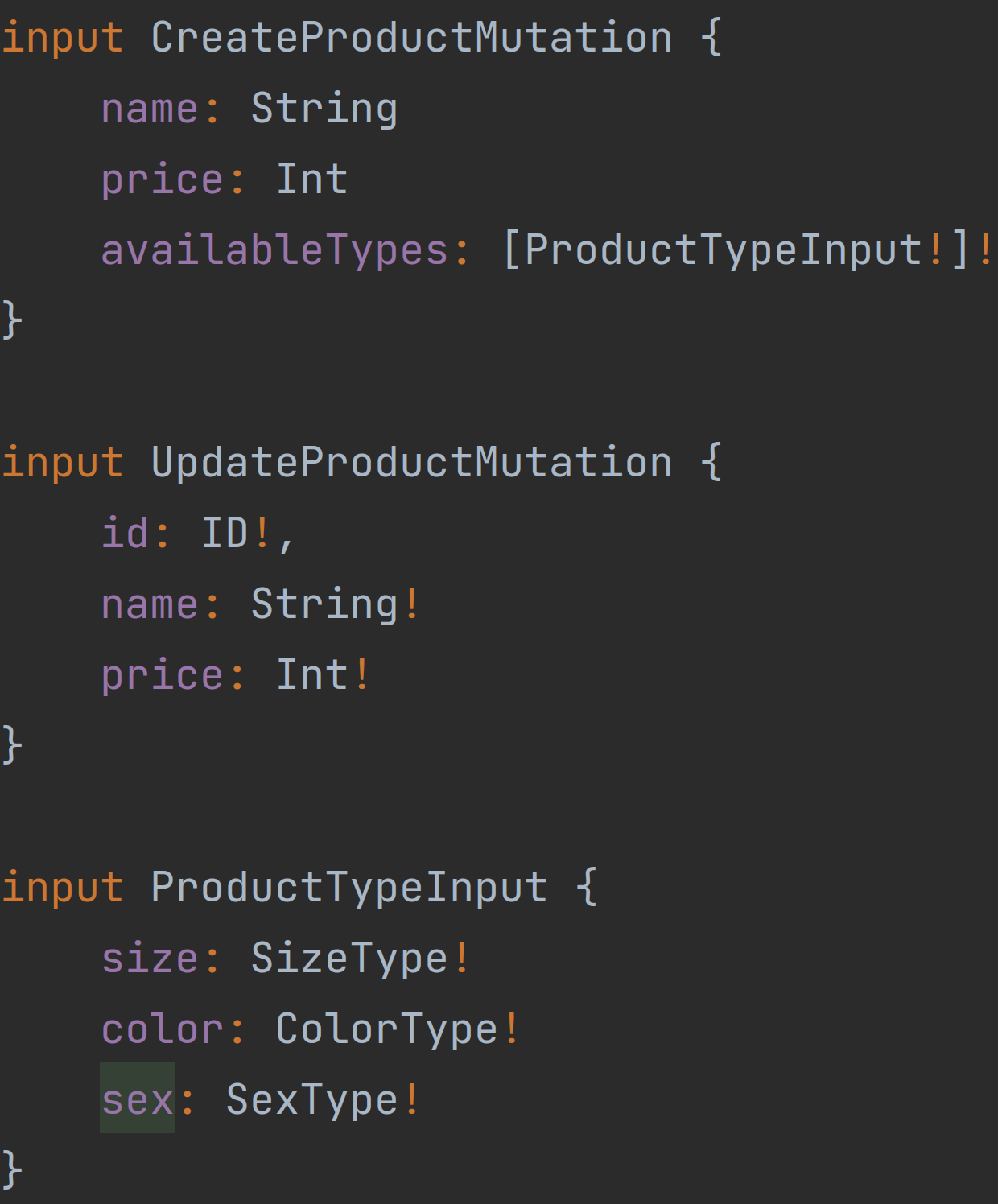This screenshot has width=998, height=1204.
Task: Click the 'size' field name
Action: [150, 959]
